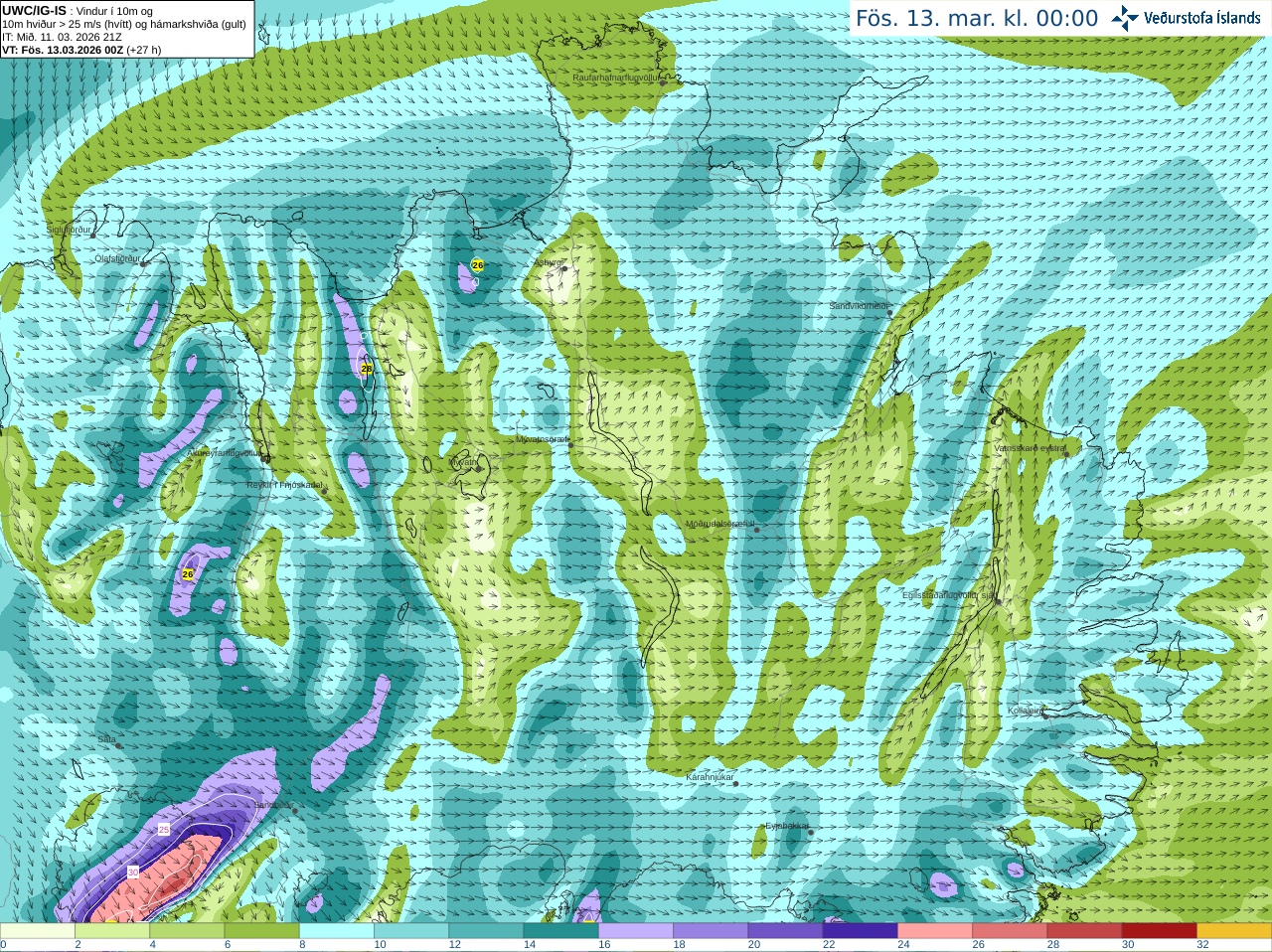Click the yellow 26 gust marker northwest of Mývatn
This screenshot has width=1272, height=952.
coord(367,369)
